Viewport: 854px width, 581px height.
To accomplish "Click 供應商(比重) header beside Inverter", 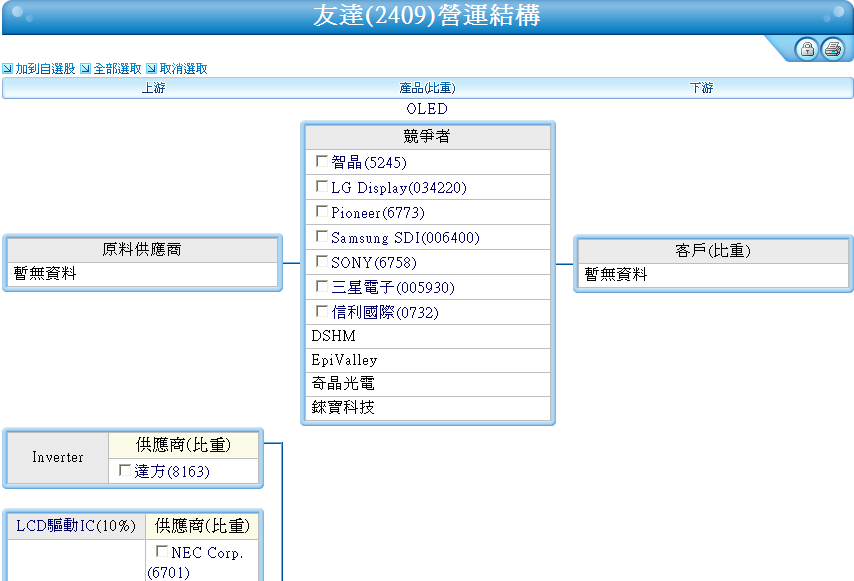I will coord(184,445).
